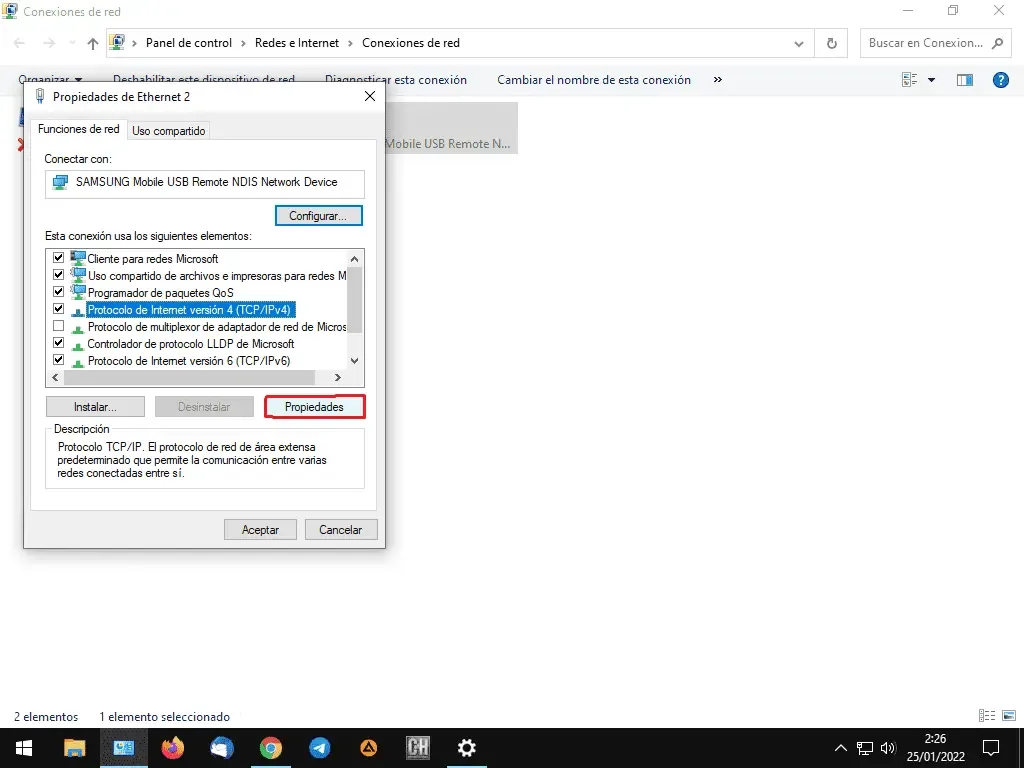
Task: Click the help question mark icon
Action: coord(1000,80)
